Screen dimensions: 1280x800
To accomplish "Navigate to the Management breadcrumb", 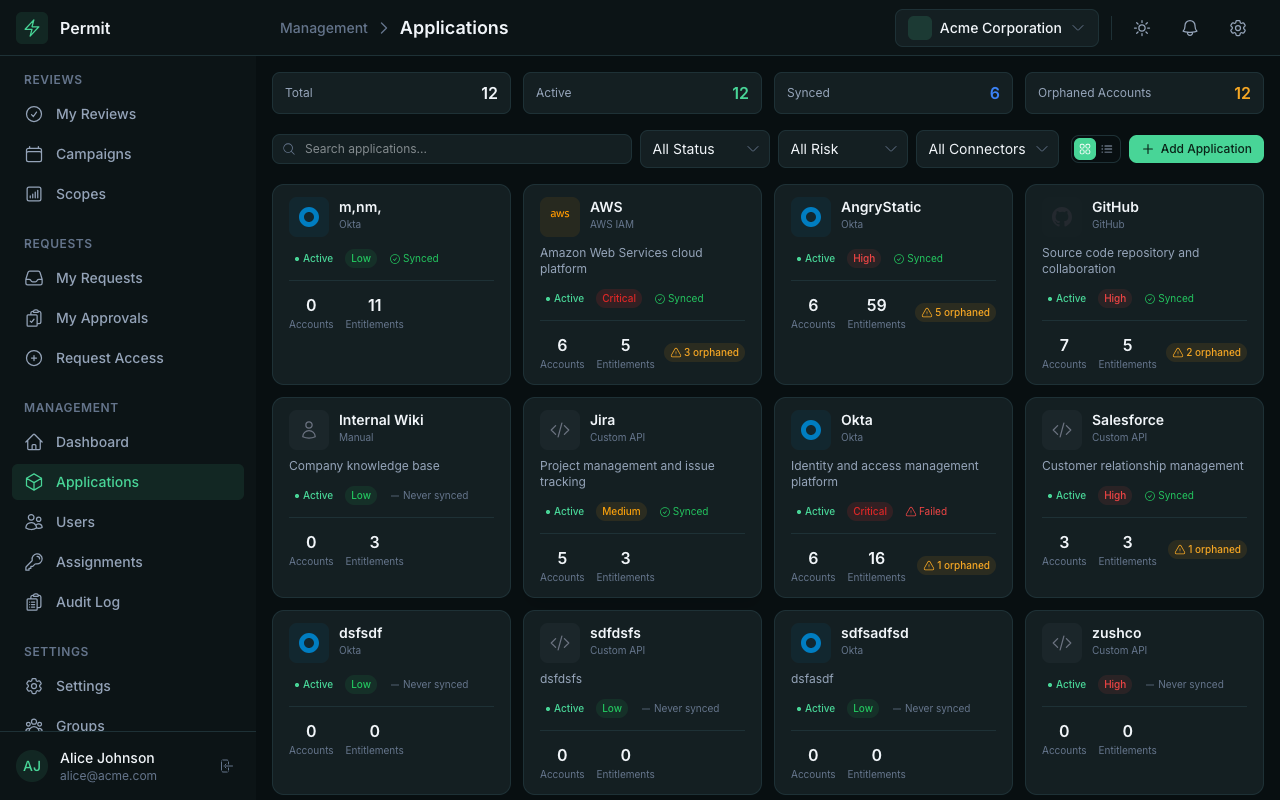I will (323, 28).
